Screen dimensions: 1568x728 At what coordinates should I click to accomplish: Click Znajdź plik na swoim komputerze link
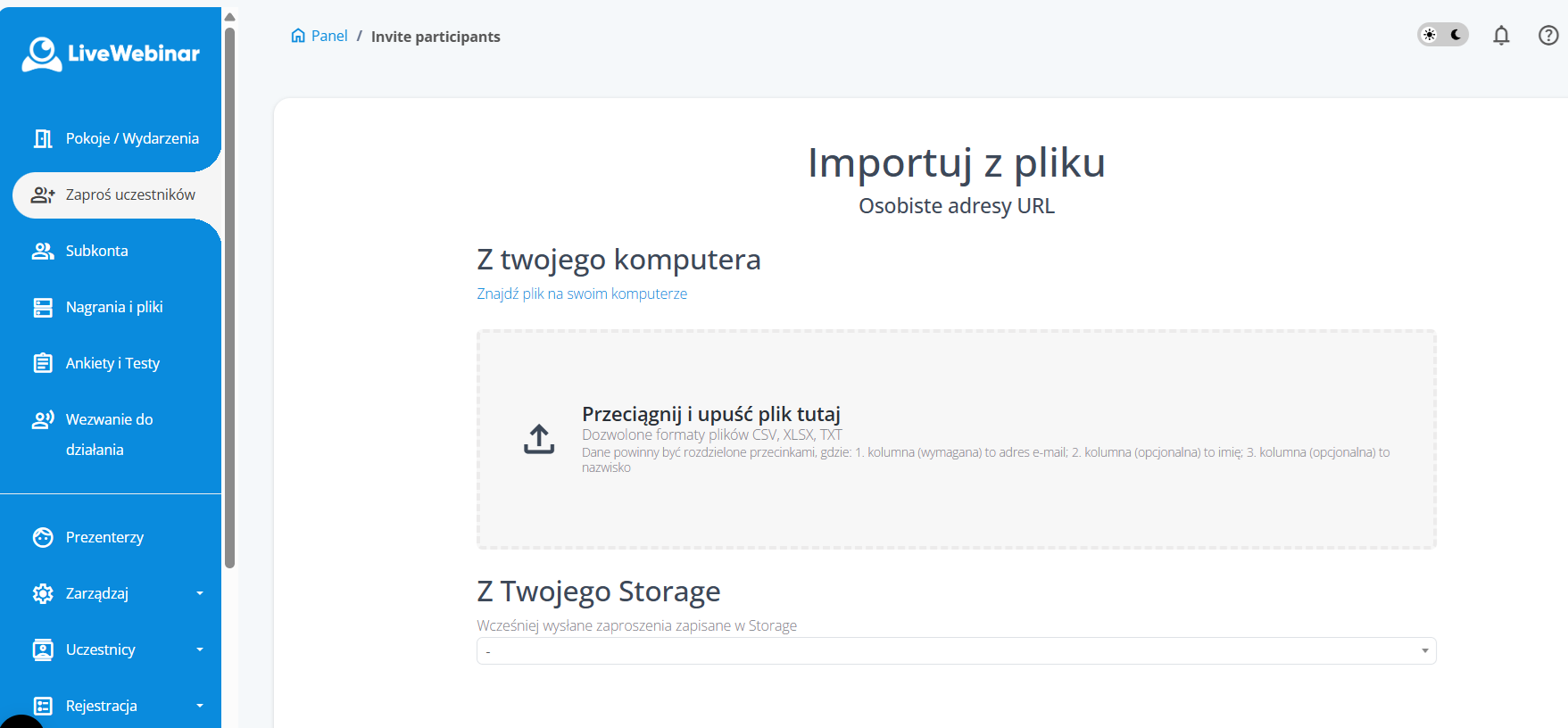[582, 294]
